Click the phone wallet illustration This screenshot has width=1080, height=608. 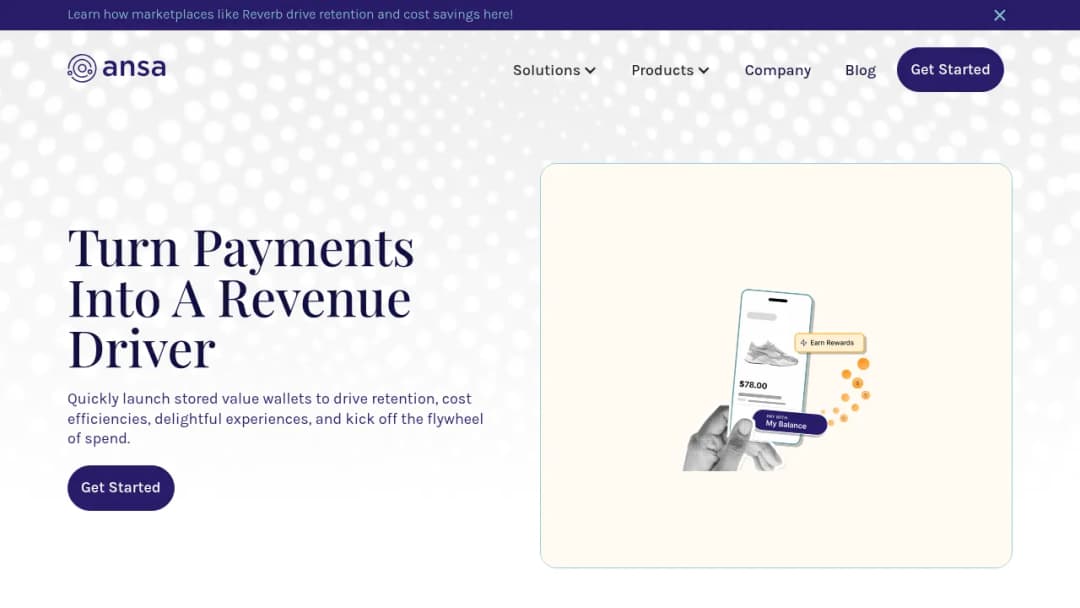click(x=776, y=380)
